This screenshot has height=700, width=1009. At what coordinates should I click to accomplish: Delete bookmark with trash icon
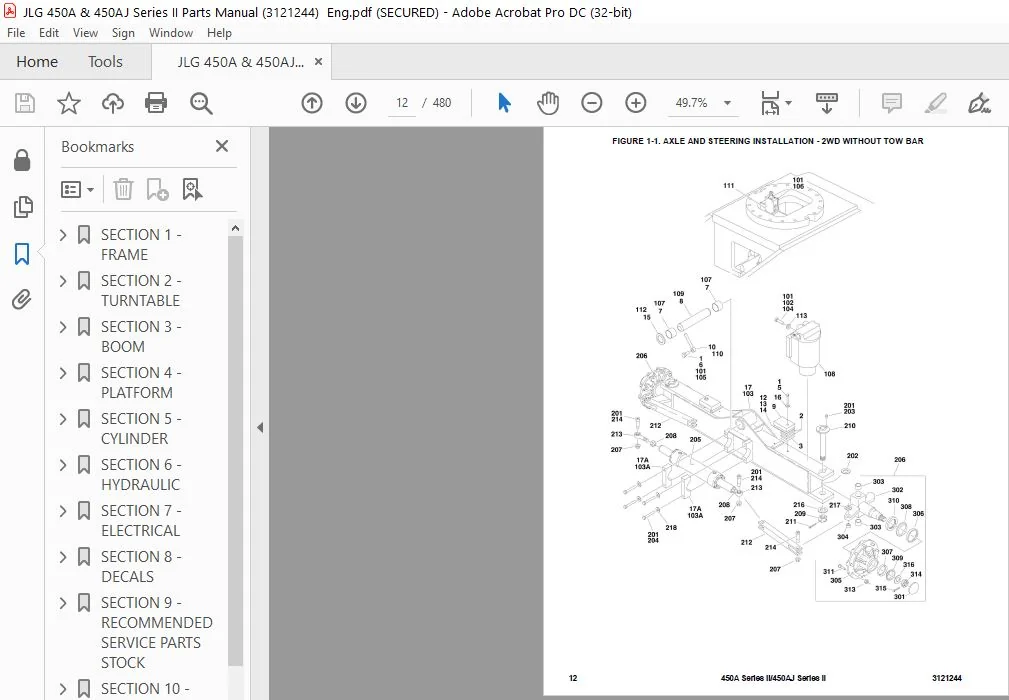123,189
